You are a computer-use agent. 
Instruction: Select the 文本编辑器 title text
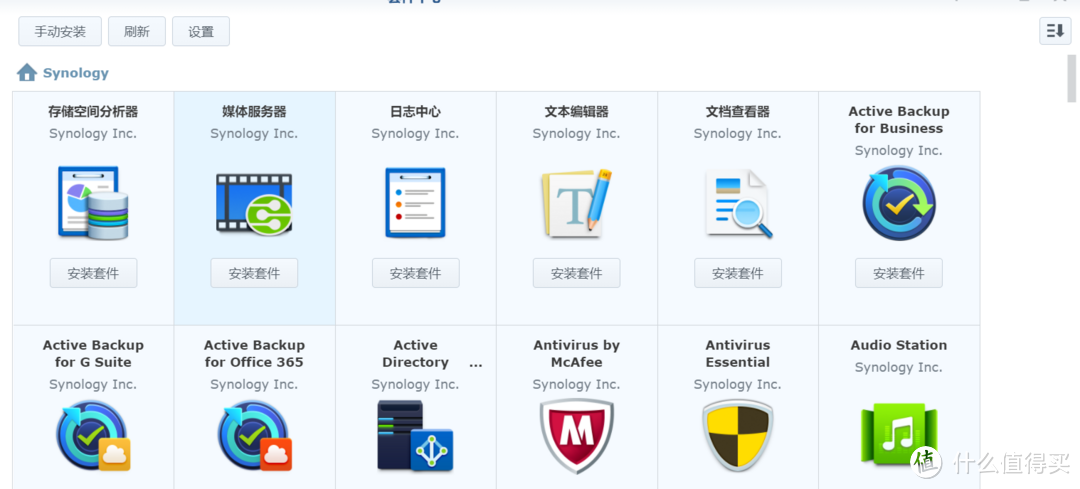coord(577,112)
